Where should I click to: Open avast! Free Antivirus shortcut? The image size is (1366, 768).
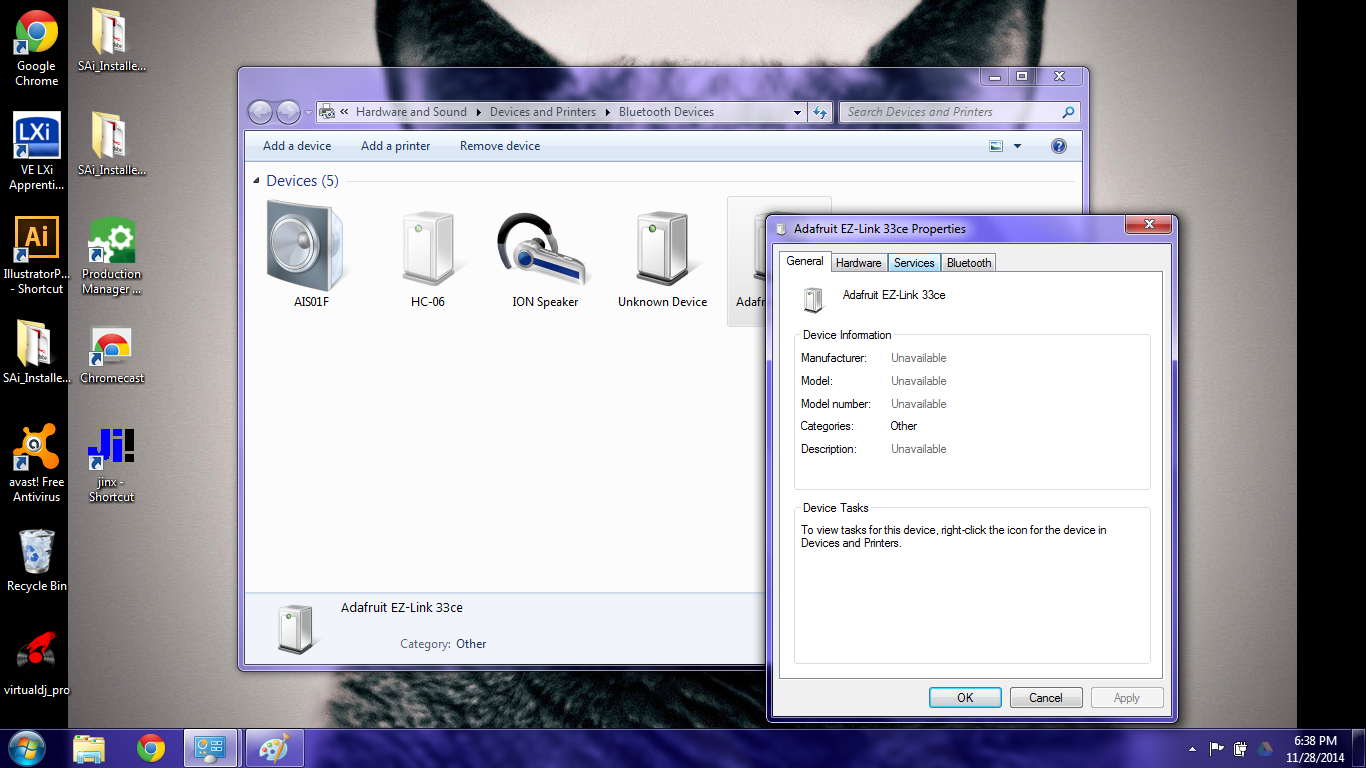[36, 462]
